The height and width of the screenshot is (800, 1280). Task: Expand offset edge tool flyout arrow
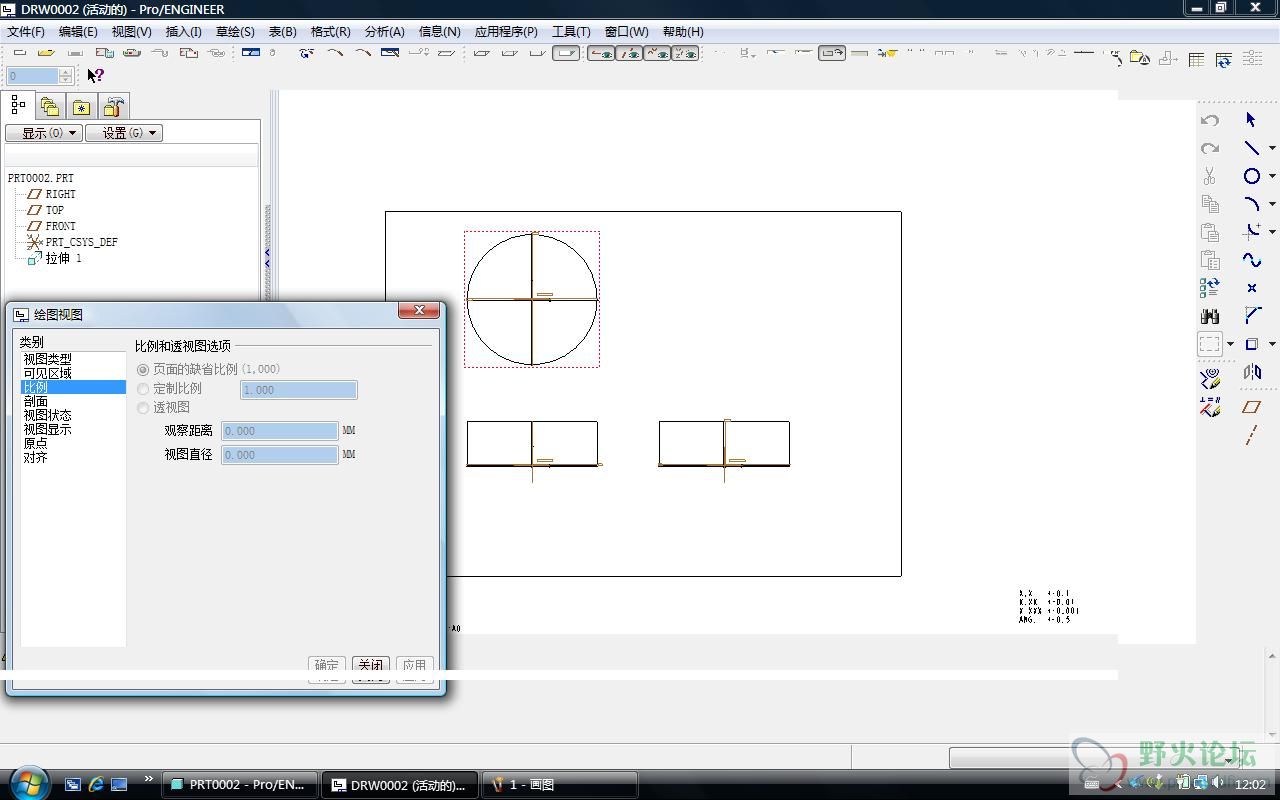pos(1272,344)
